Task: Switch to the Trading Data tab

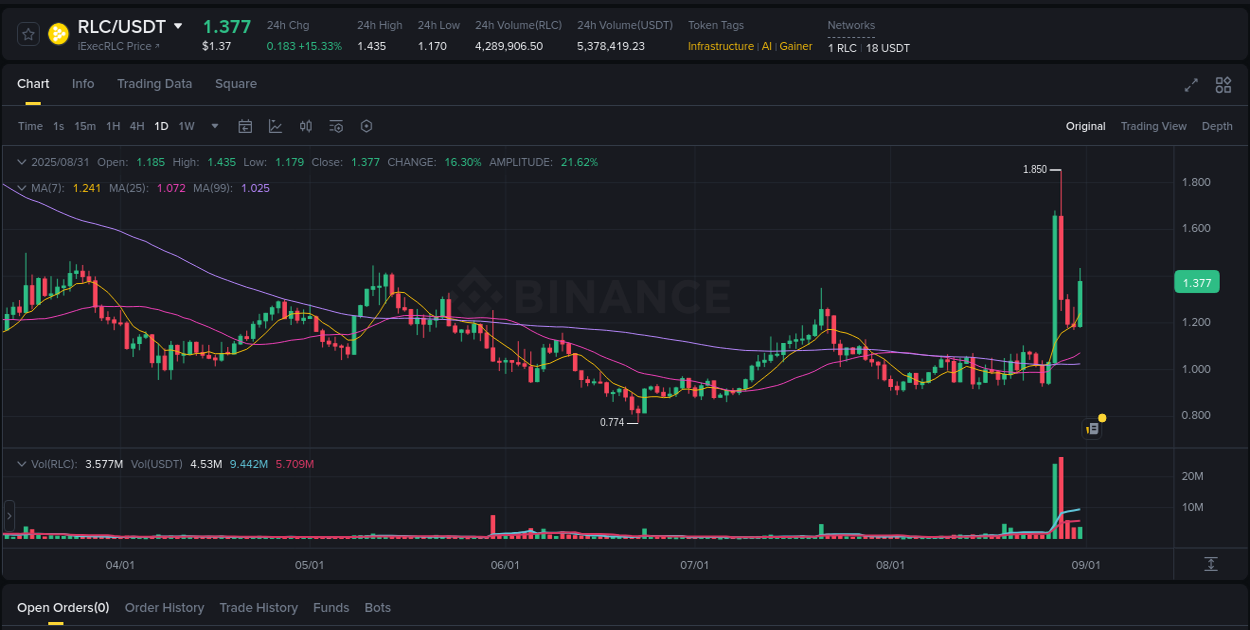Action: (154, 84)
